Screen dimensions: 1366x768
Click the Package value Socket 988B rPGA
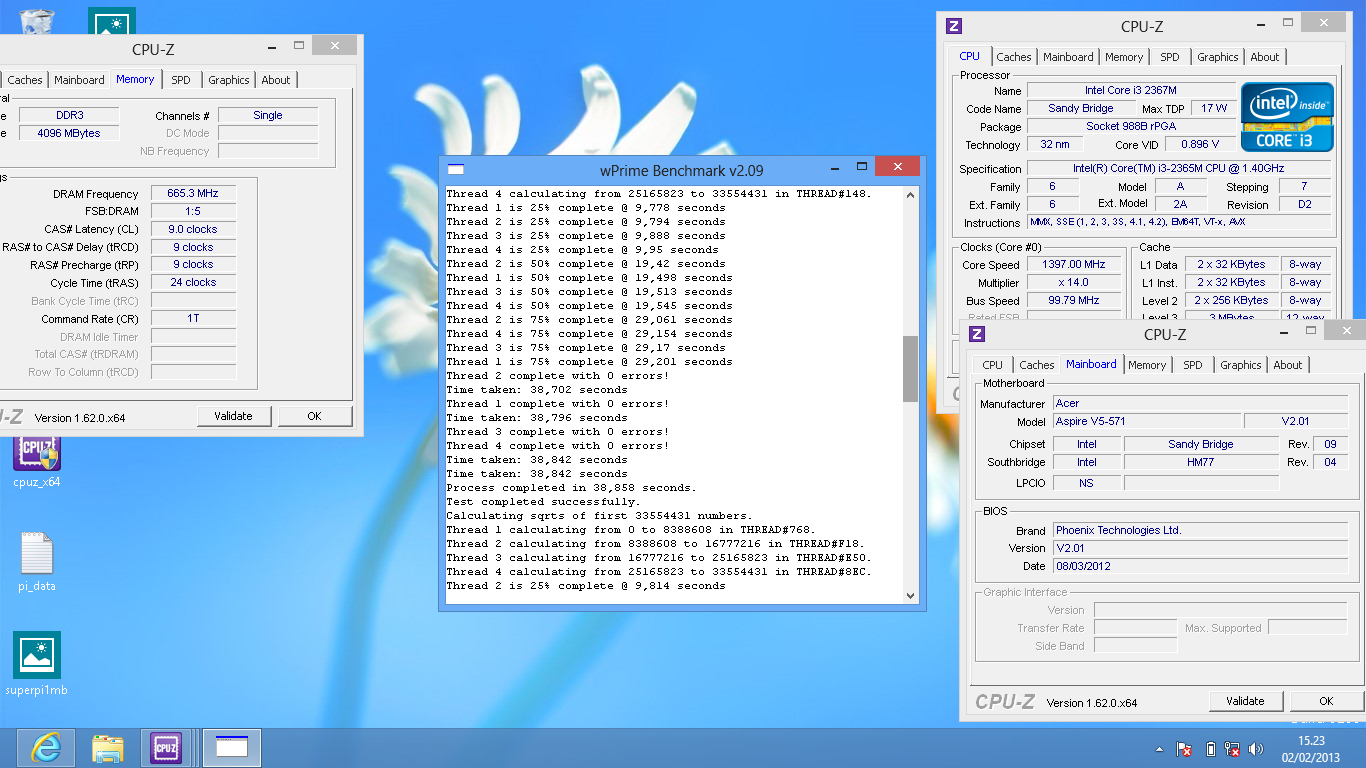1131,126
